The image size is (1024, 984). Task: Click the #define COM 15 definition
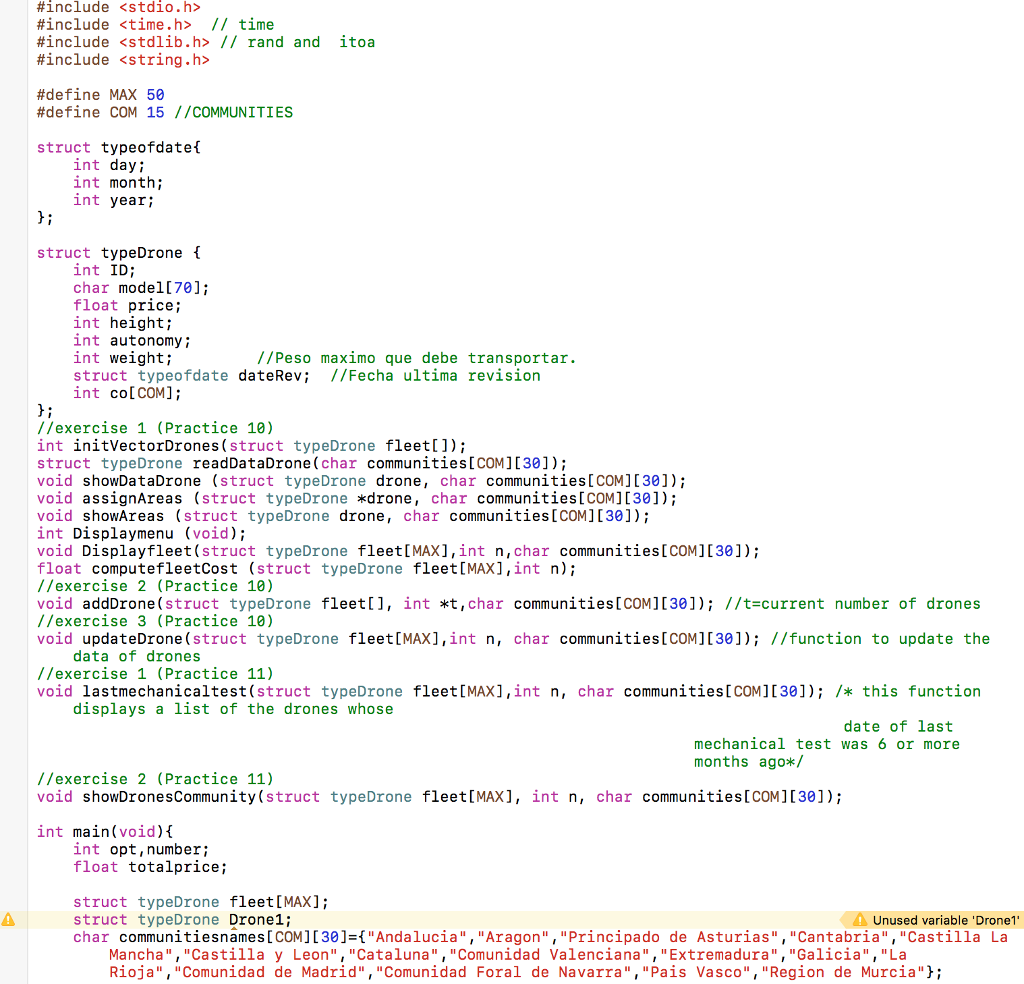(100, 112)
